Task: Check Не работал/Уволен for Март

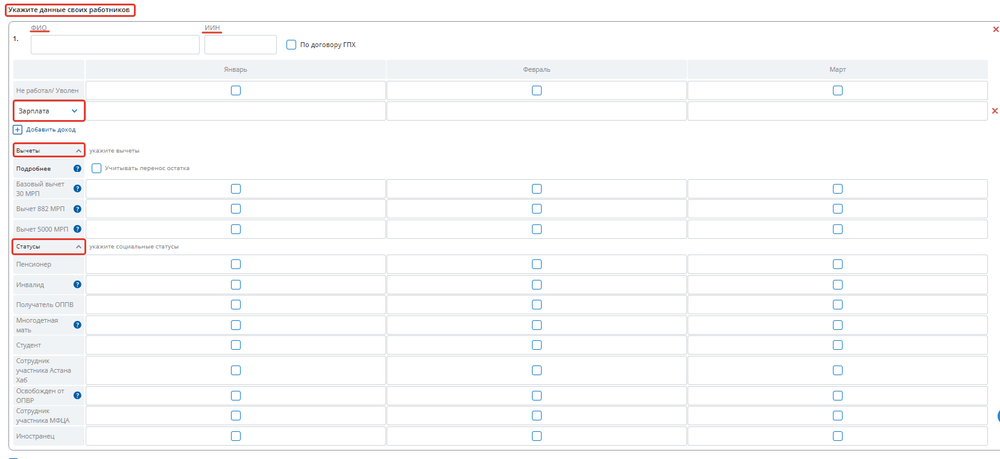Action: (838, 91)
